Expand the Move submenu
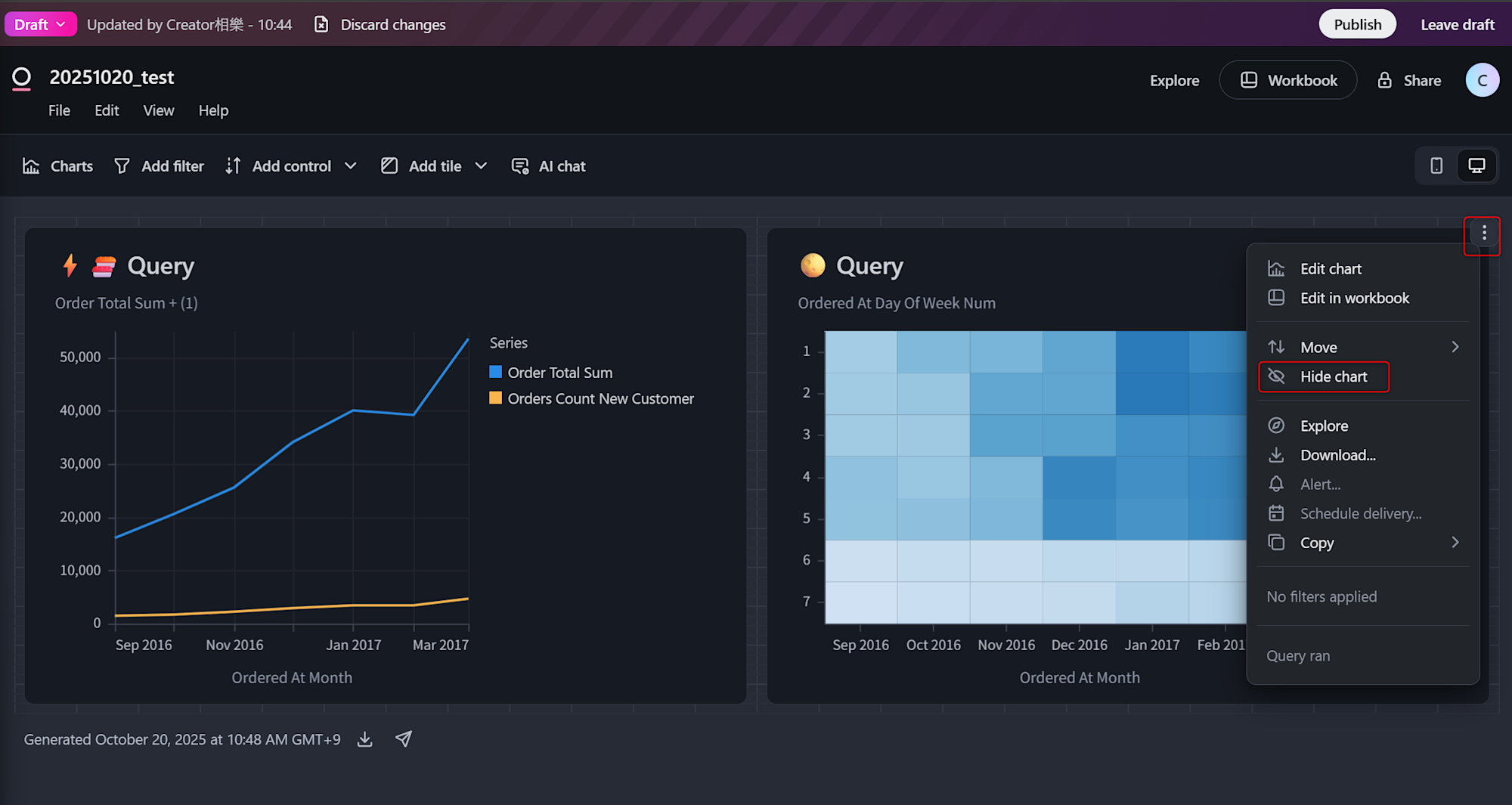Viewport: 1512px width, 805px height. pos(1363,347)
